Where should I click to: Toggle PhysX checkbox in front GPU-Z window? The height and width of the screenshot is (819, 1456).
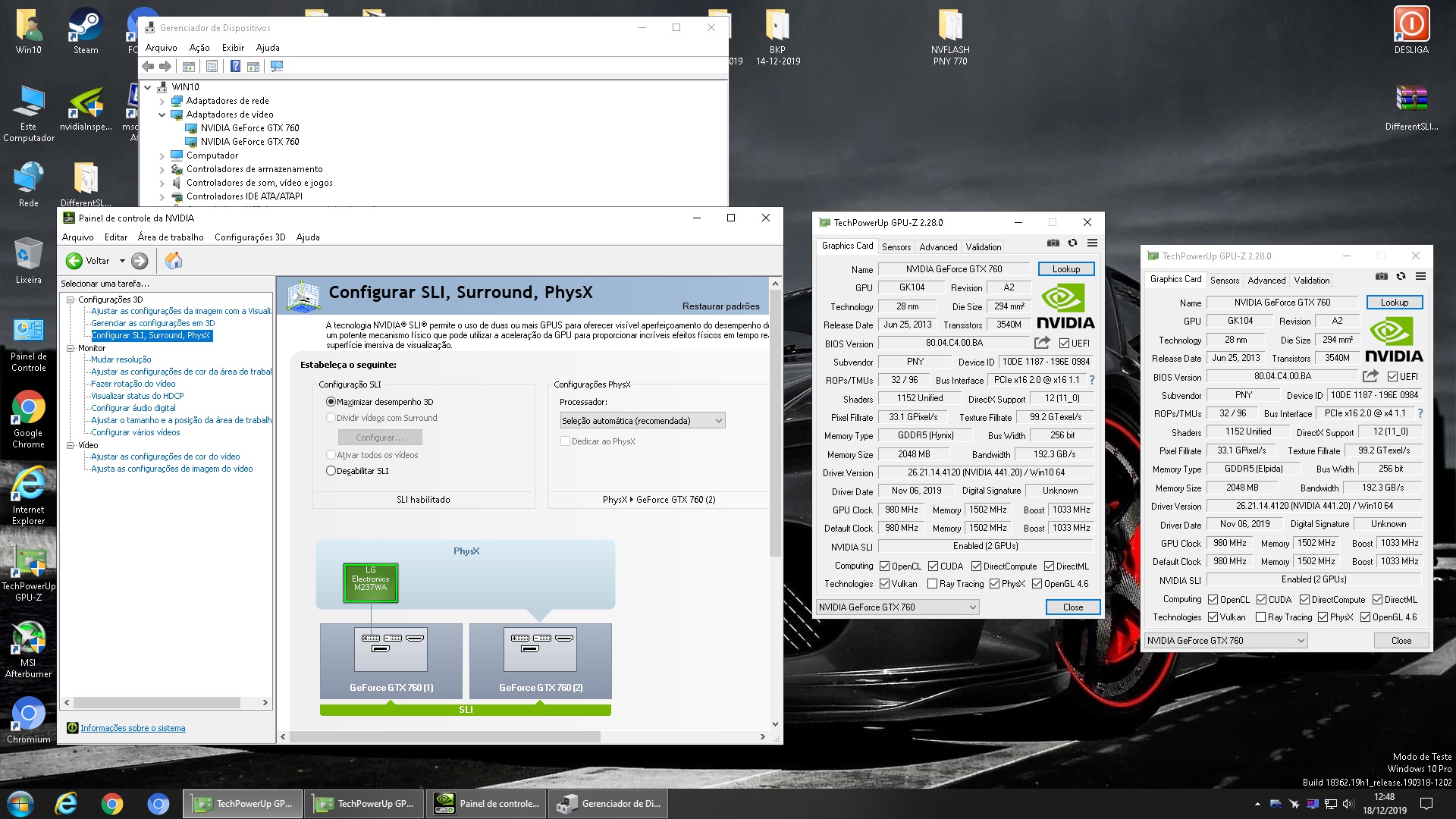pyautogui.click(x=994, y=584)
